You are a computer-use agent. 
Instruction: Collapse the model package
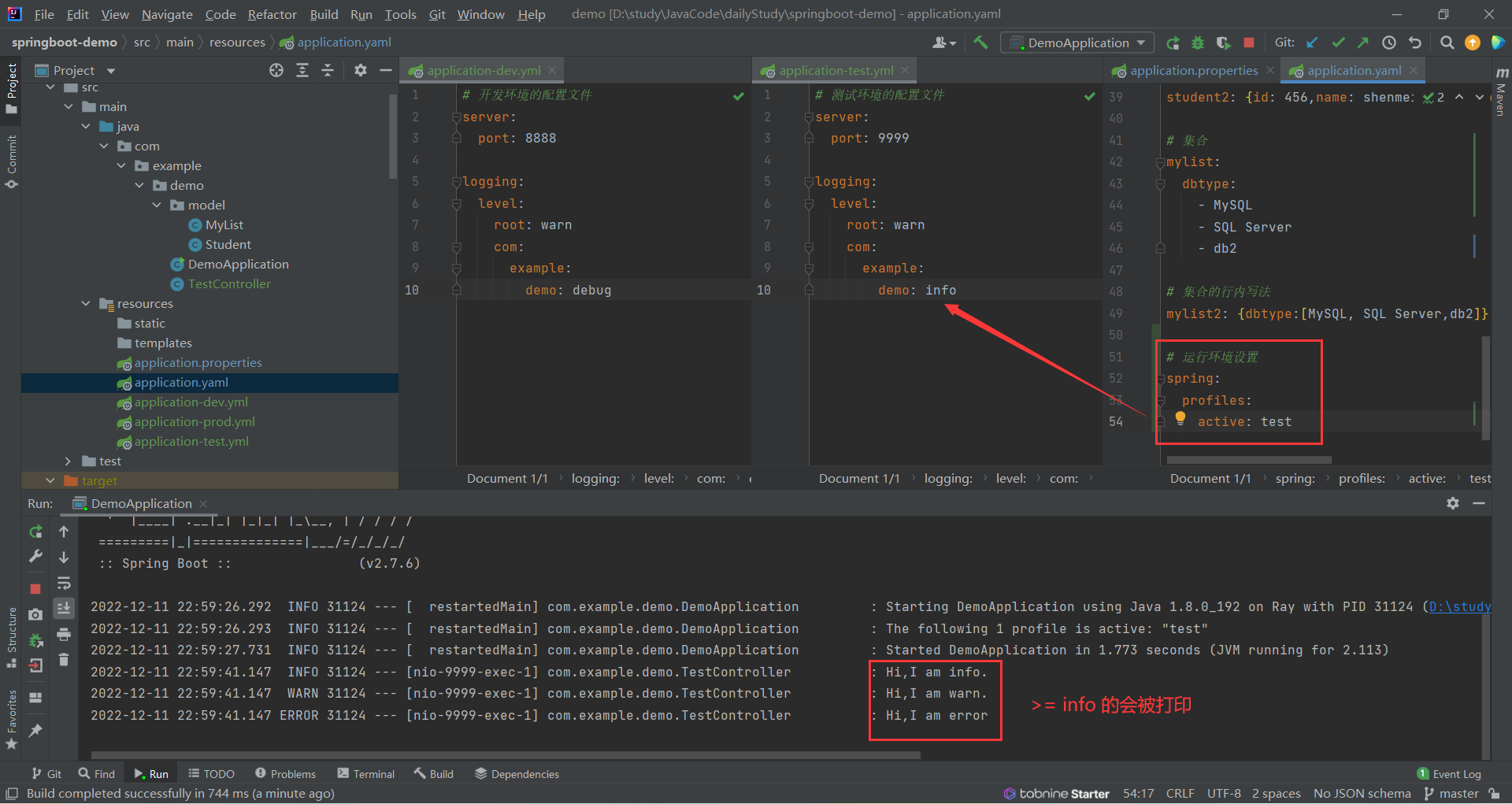pyautogui.click(x=157, y=205)
